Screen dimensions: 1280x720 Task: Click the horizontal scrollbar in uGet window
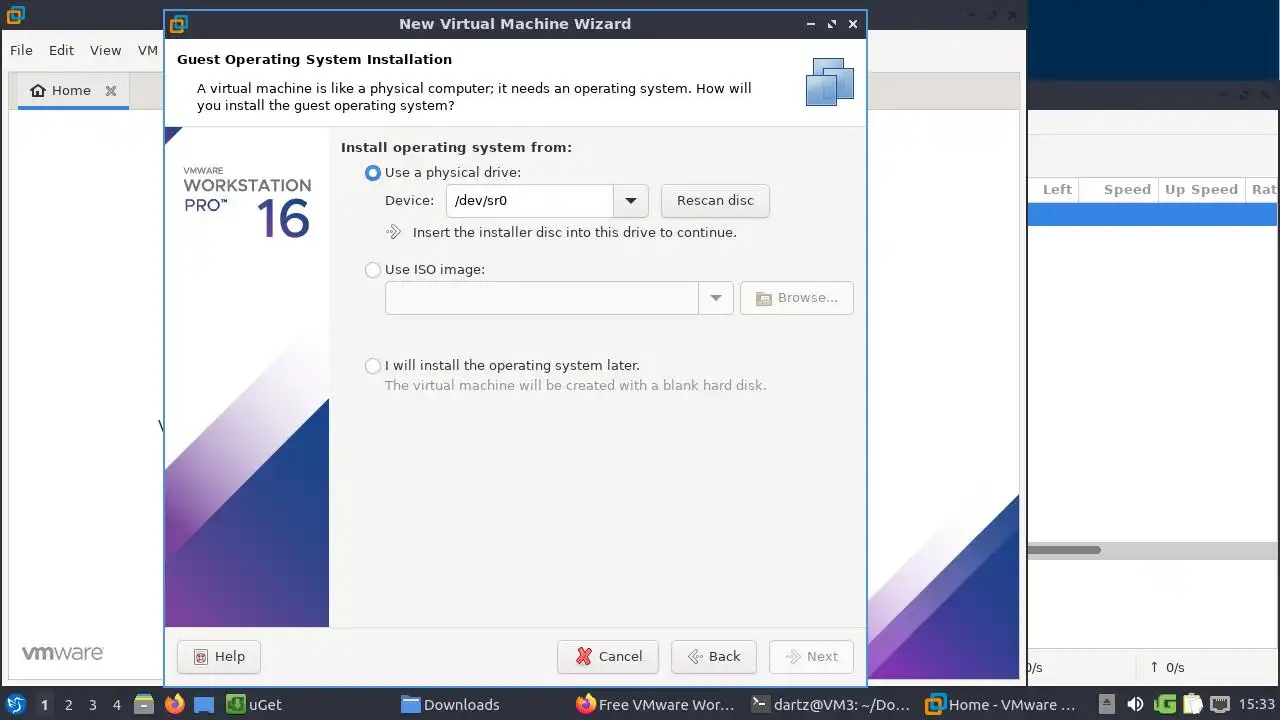(1064, 550)
